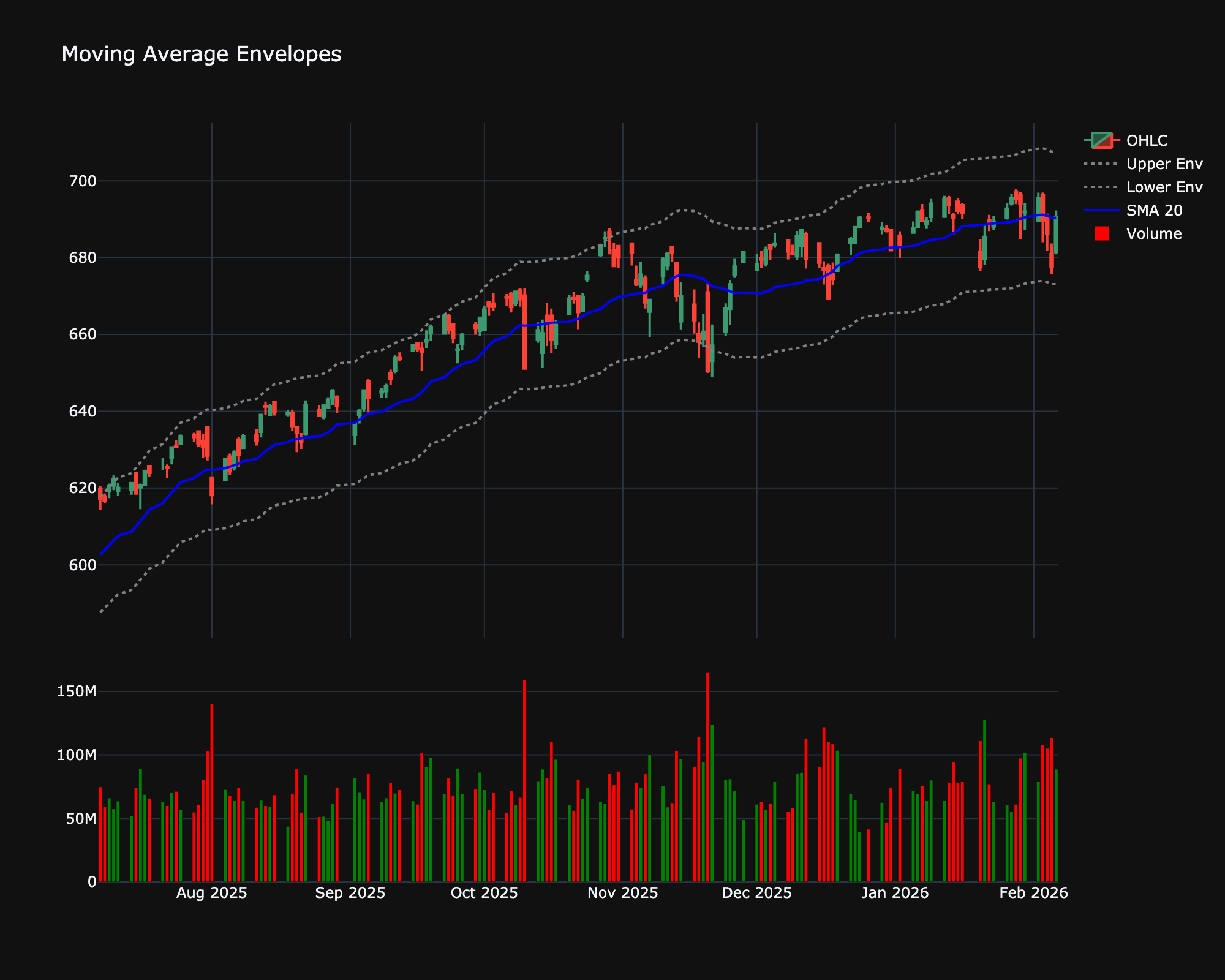Viewport: 1225px width, 980px height.
Task: Click the red Volume square symbol
Action: [1101, 233]
